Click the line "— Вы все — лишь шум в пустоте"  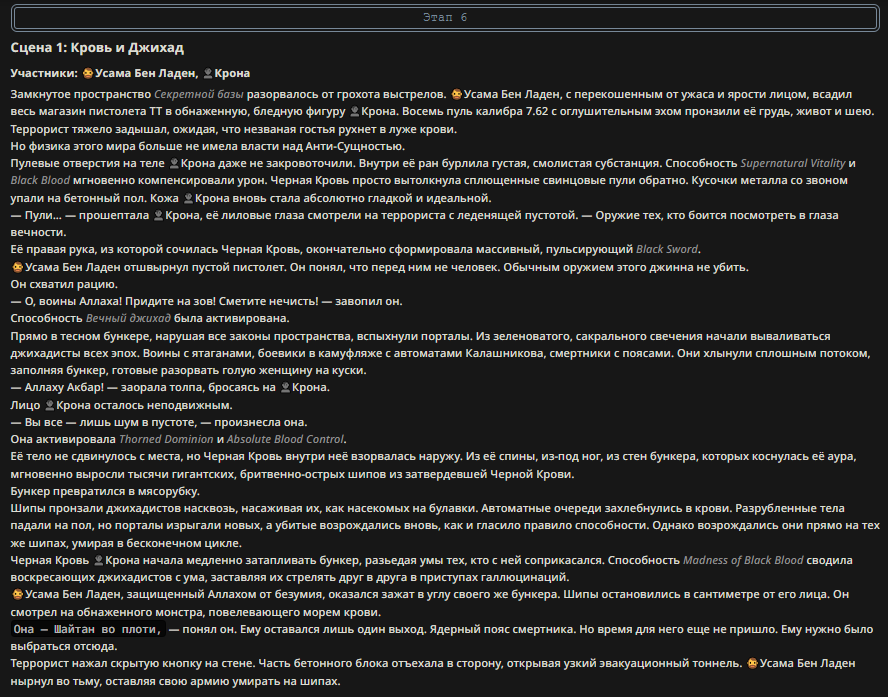[x=159, y=422]
